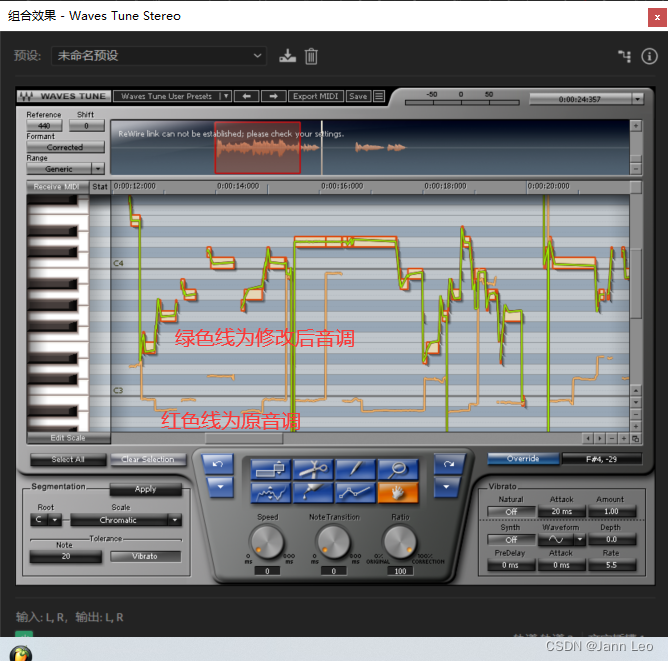Screen dimensions: 668x661
Task: Move the pitch graph right with arrow
Action: pos(599,438)
